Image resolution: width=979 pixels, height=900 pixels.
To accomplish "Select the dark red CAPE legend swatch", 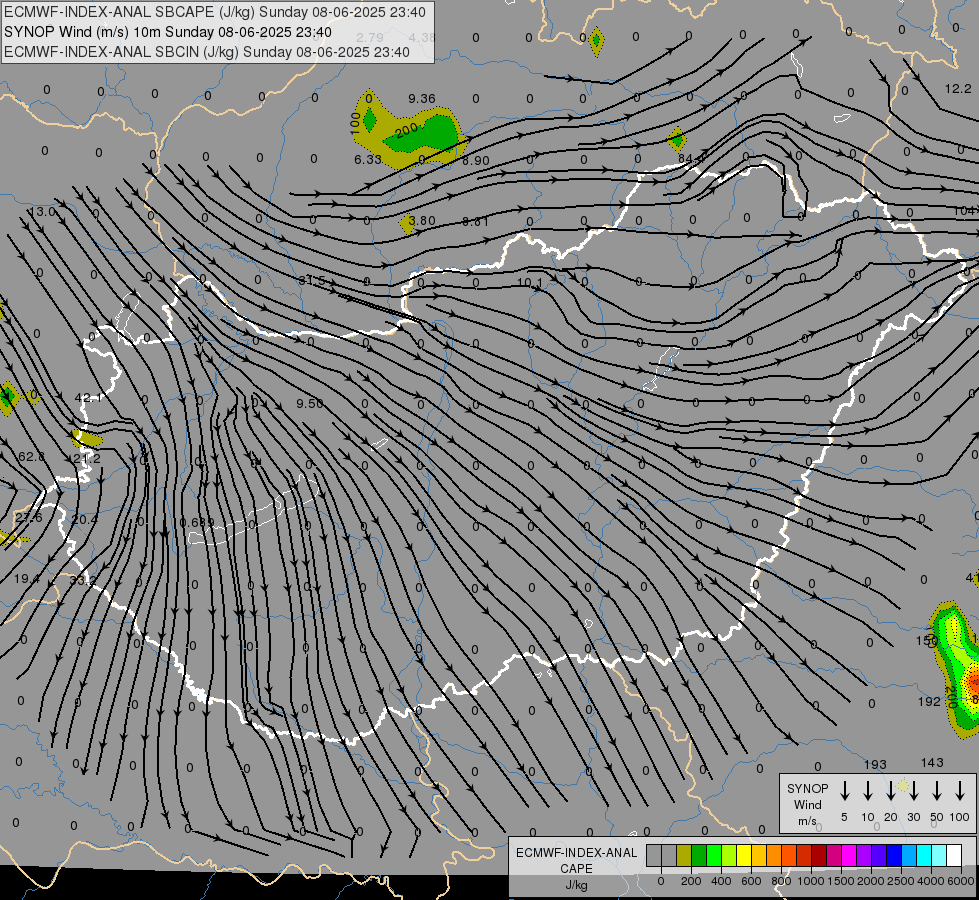I will point(819,855).
